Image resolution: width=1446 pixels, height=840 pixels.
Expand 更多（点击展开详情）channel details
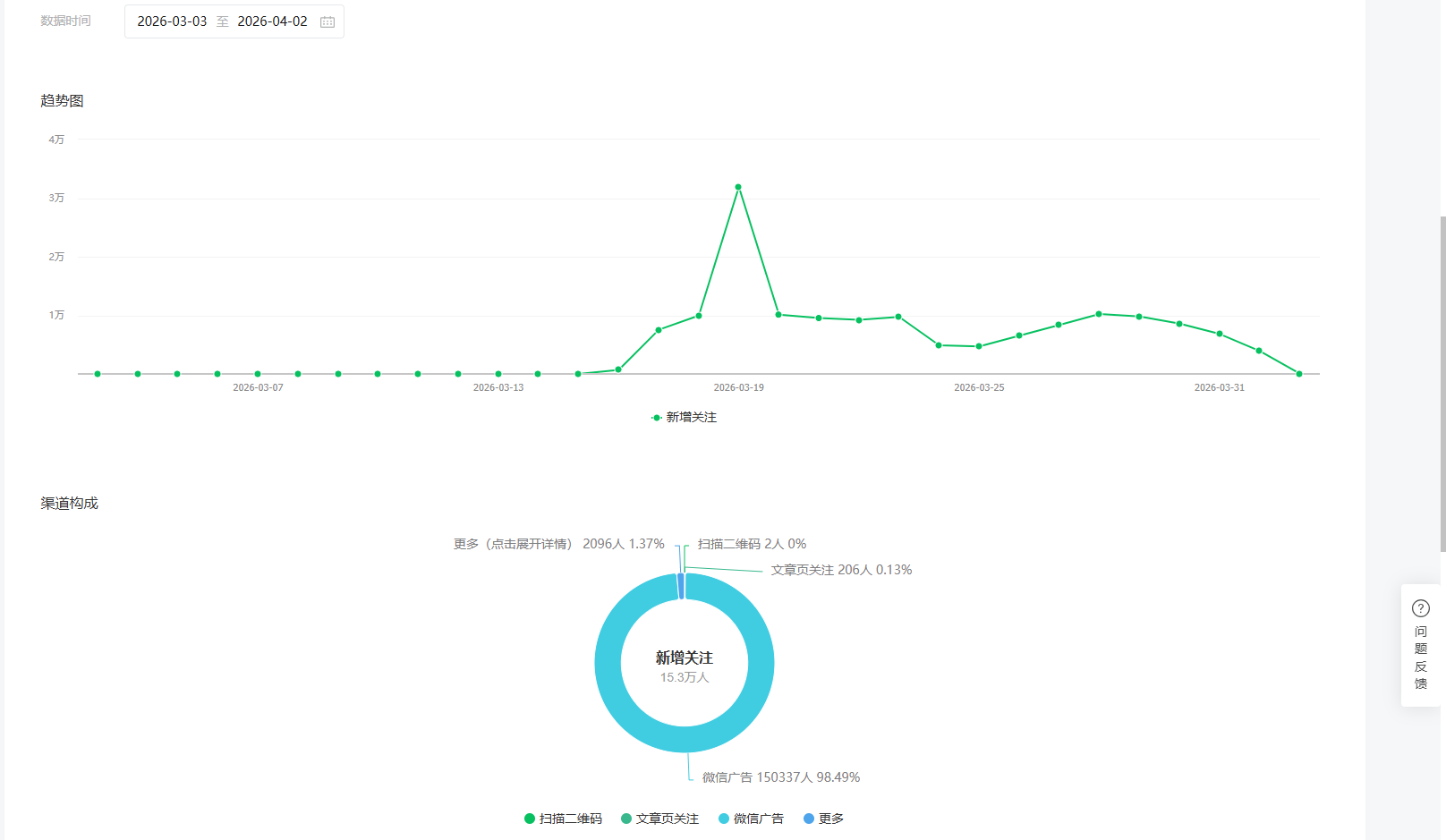click(559, 544)
